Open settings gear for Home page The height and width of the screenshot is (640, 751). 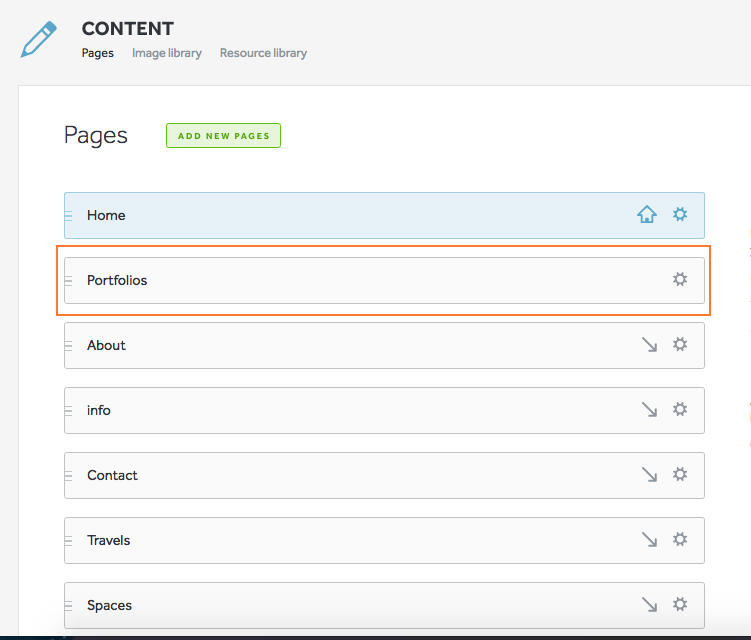680,214
